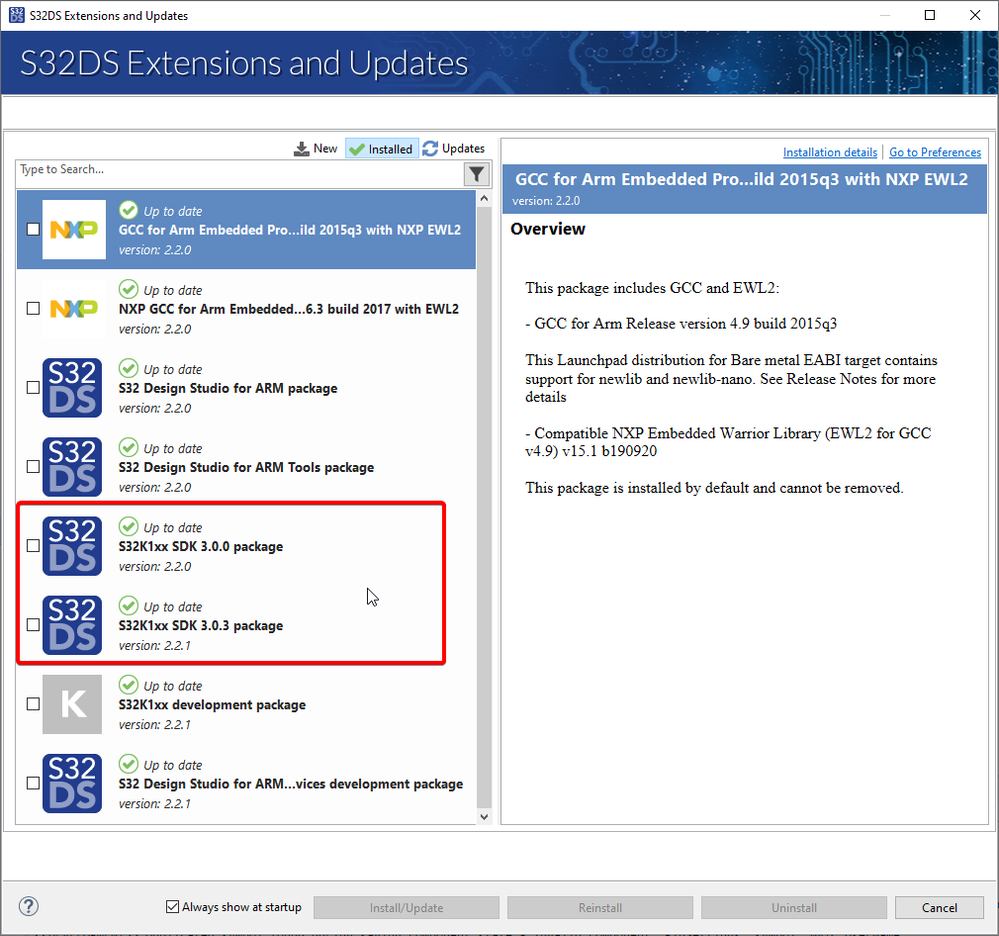Click the Cancel button
The height and width of the screenshot is (936, 999).
click(x=939, y=907)
